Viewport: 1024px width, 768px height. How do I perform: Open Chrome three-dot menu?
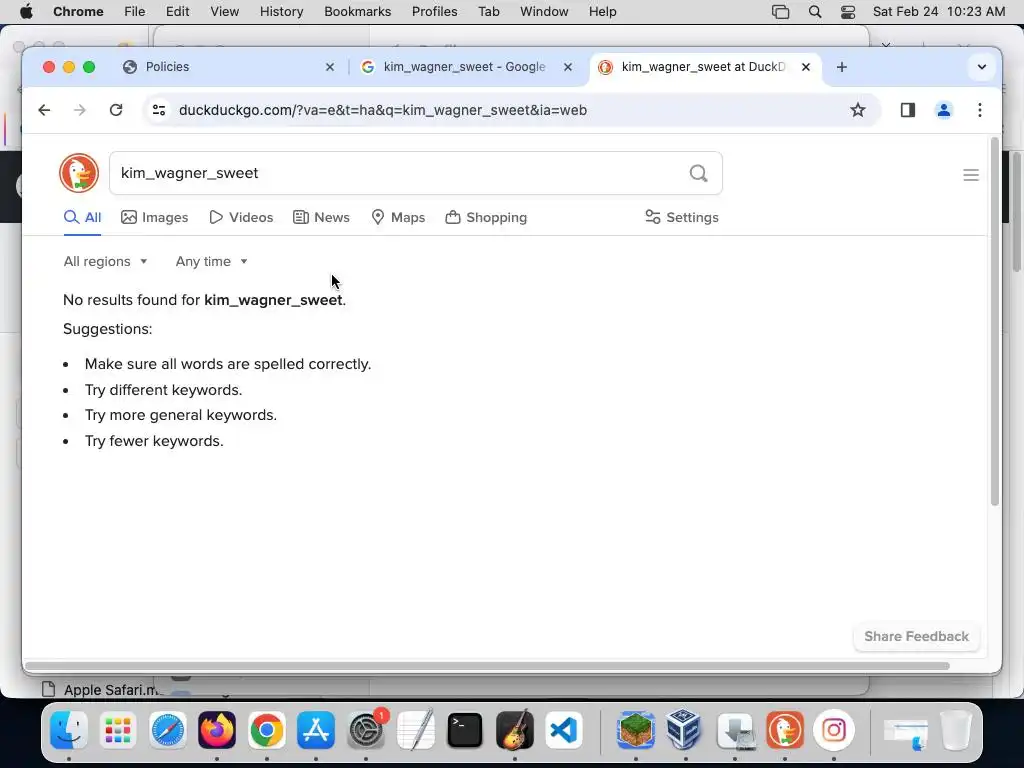[x=980, y=110]
